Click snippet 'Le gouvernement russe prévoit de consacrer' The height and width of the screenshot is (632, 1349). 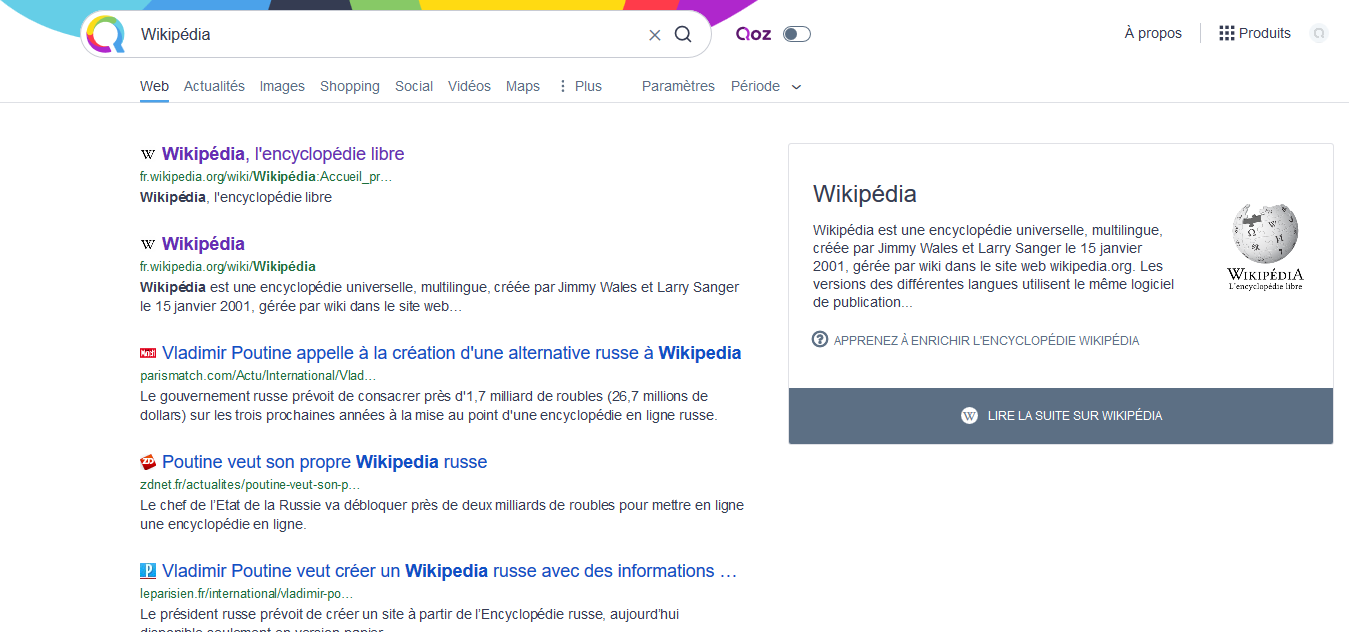pyautogui.click(x=430, y=406)
